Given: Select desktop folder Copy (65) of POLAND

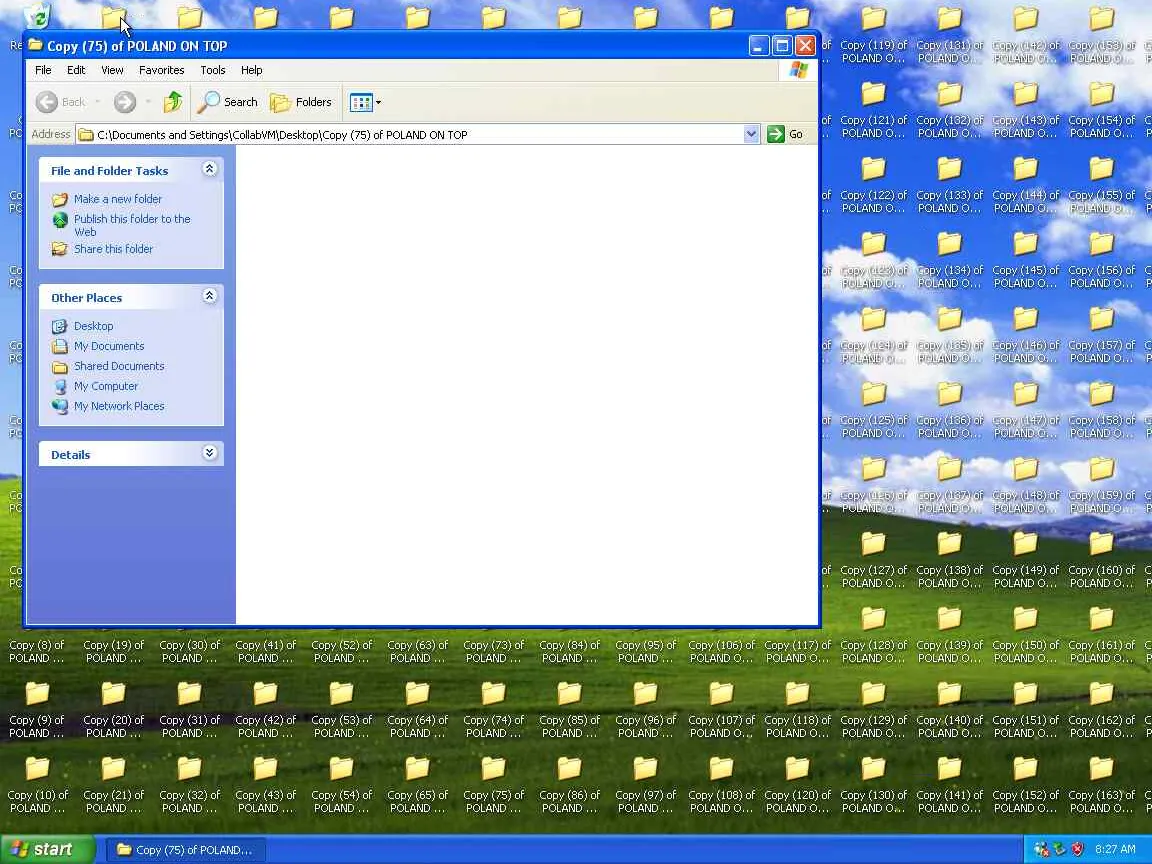Looking at the screenshot, I should click(x=417, y=785).
